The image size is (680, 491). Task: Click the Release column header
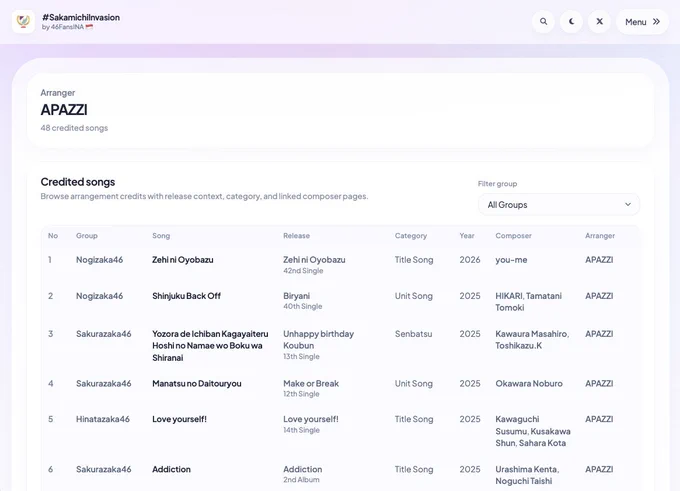[x=297, y=236]
